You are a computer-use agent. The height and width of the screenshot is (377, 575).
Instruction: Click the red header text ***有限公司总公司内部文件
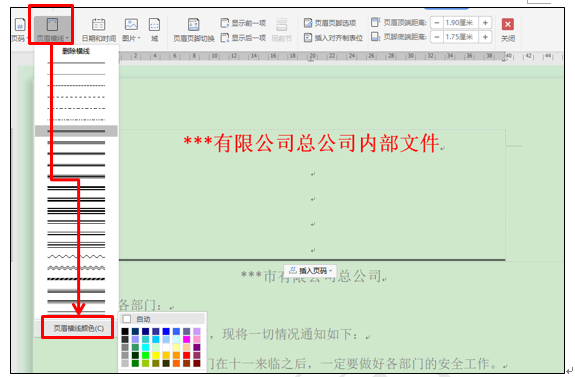point(312,143)
